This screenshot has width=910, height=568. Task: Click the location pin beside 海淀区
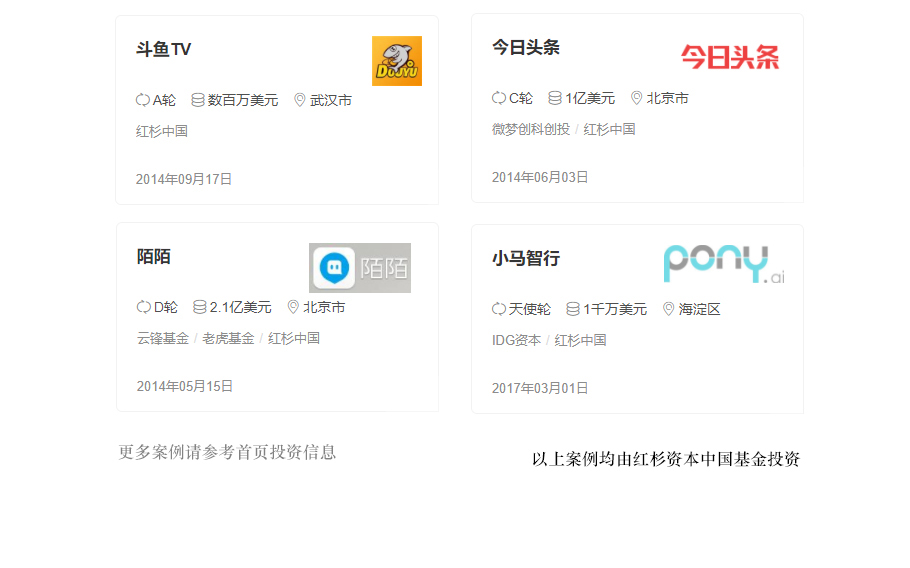point(669,309)
